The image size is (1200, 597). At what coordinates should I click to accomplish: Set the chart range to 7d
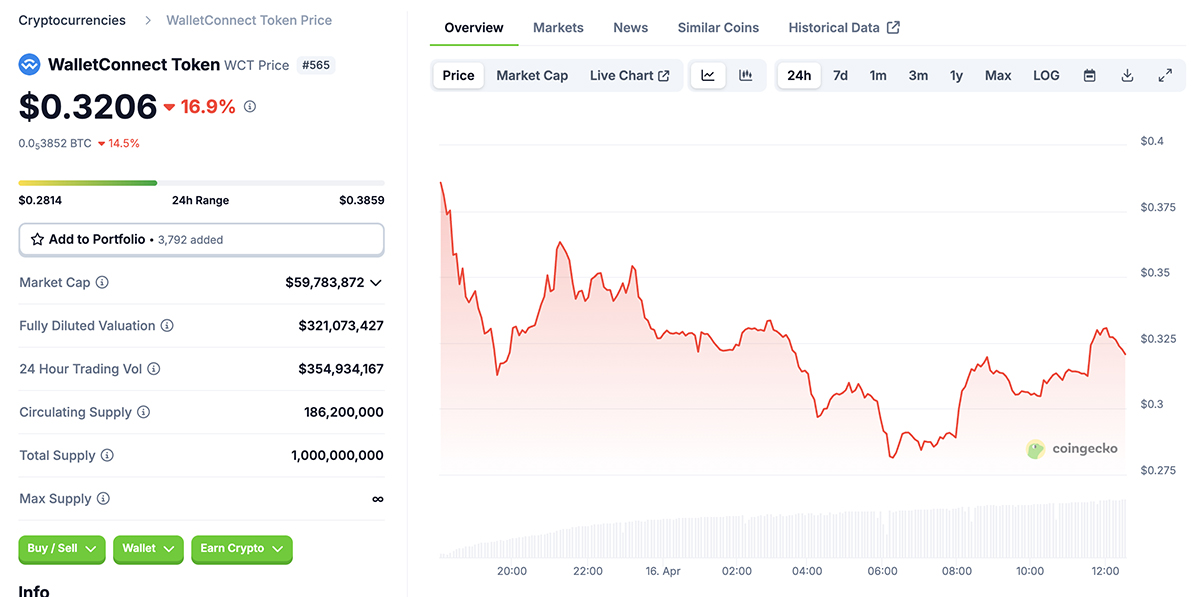click(840, 75)
